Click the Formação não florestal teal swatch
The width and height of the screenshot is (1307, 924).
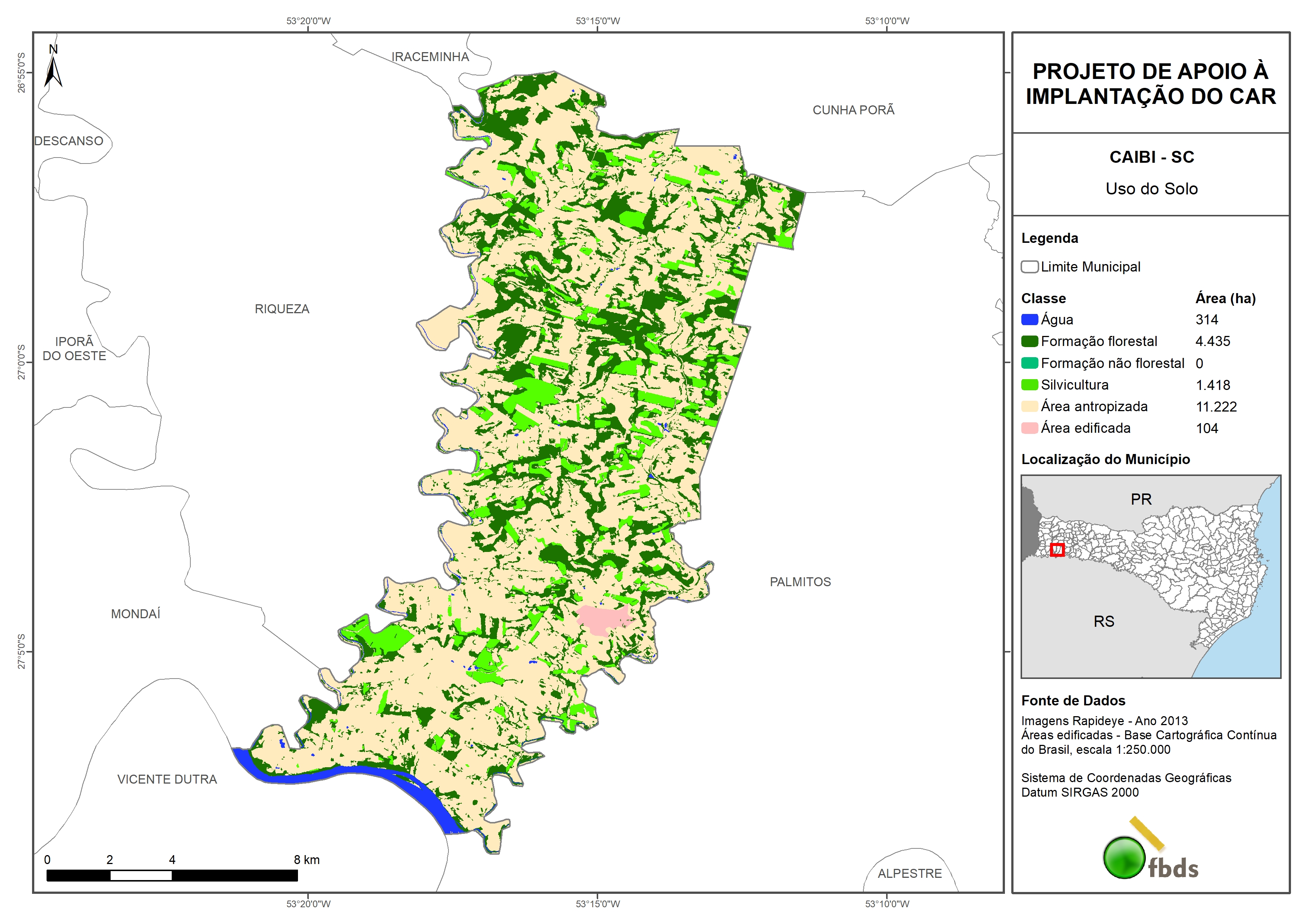pos(1029,363)
